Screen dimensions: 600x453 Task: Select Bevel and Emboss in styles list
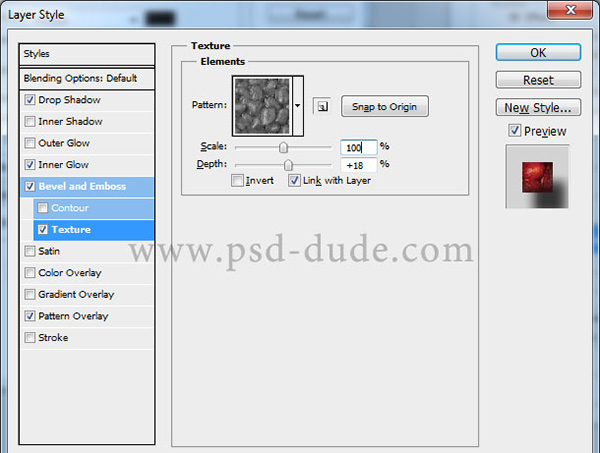[x=82, y=186]
